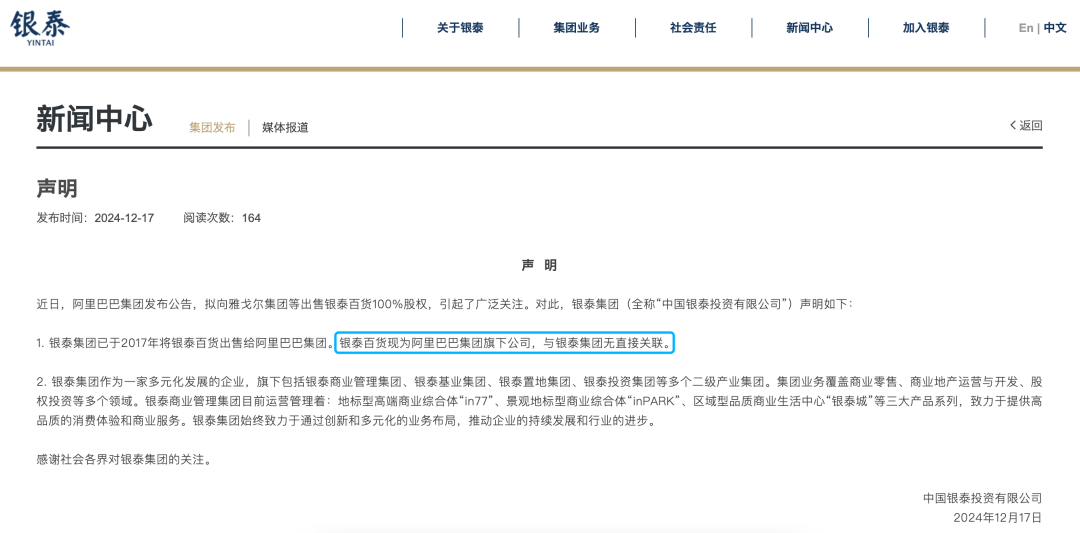
Task: Select 社会责任 in the top navigation
Action: 693,28
